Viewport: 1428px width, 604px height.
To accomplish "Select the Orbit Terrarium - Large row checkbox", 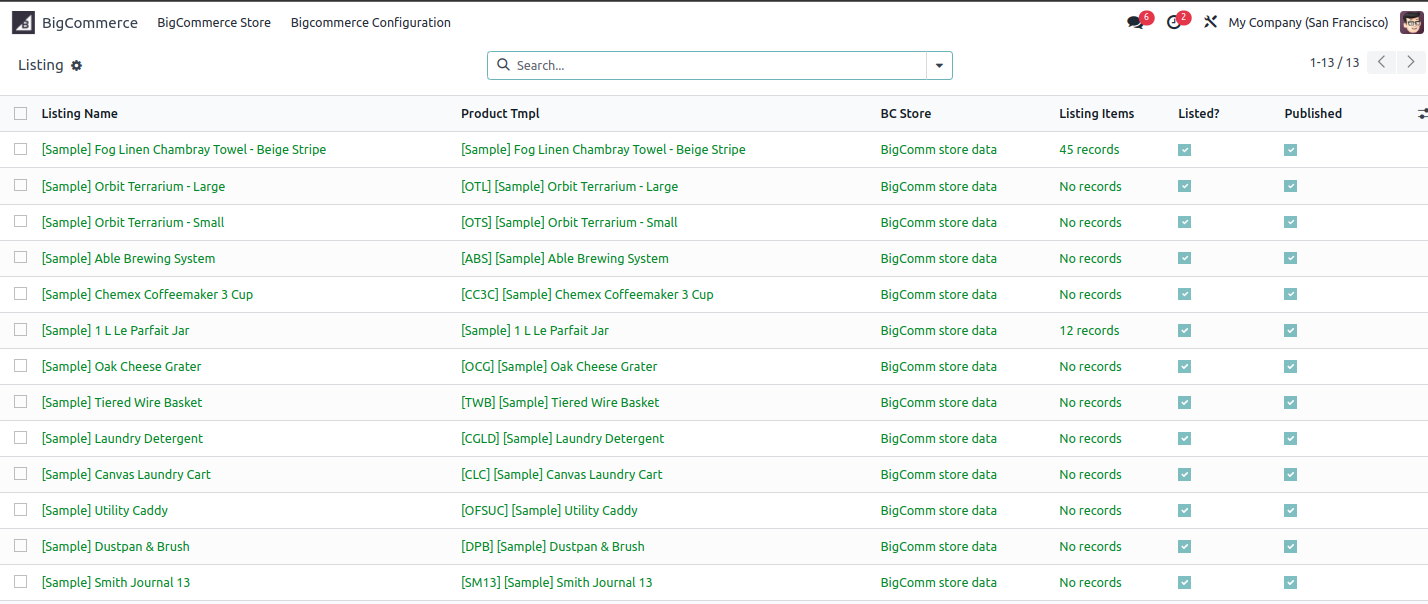I will pos(21,185).
